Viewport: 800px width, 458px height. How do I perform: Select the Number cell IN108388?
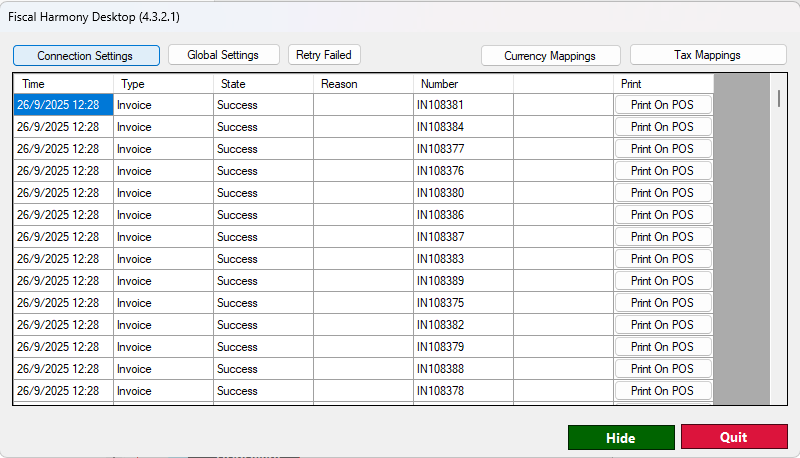[x=463, y=368]
